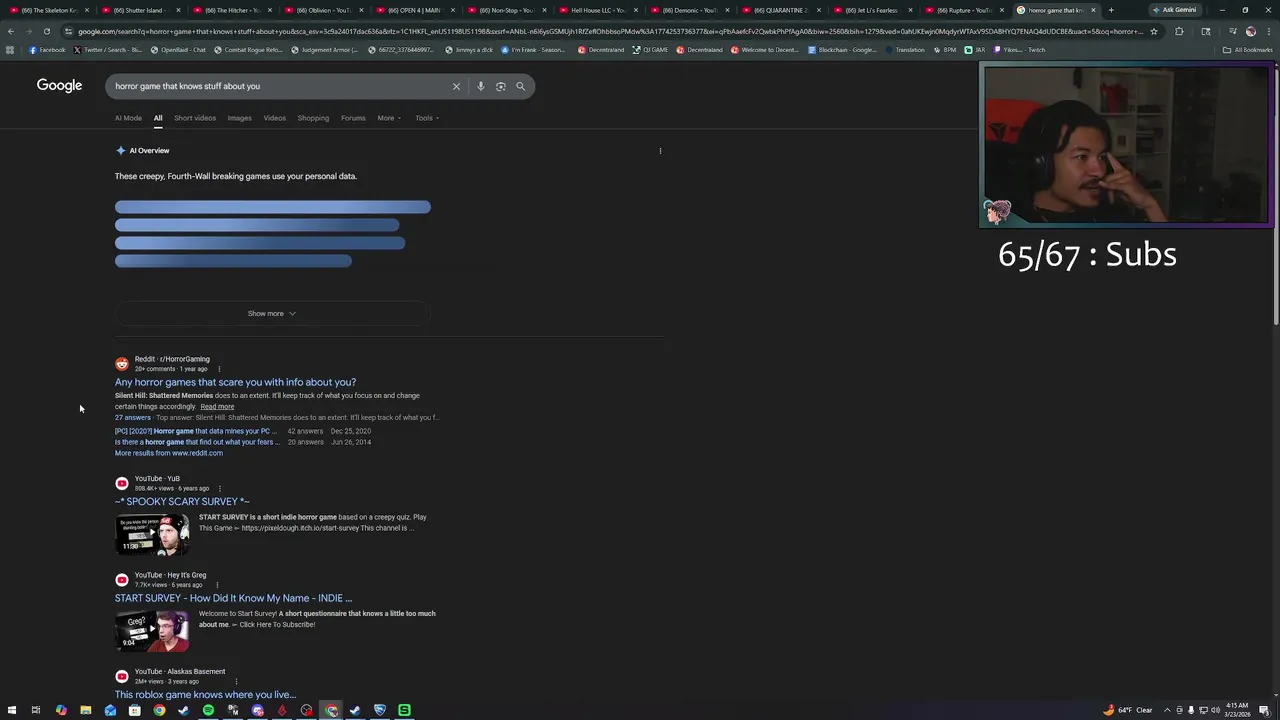Open Google Lens image search icon

501,86
